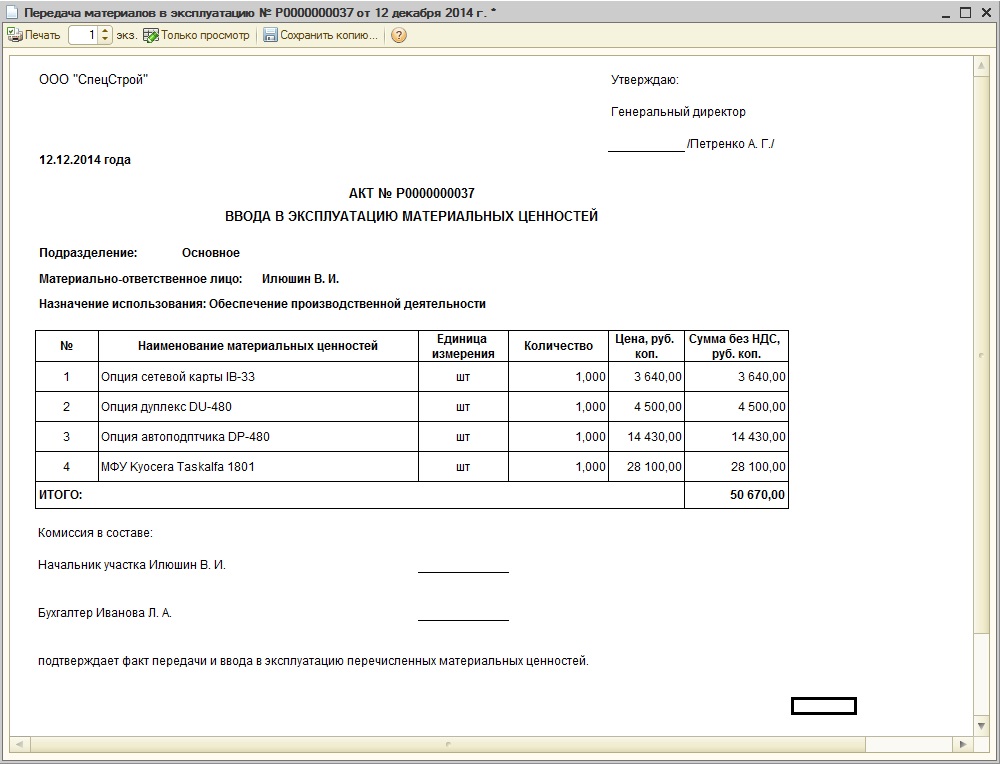Image resolution: width=1000 pixels, height=764 pixels.
Task: Click horizontal scrollbar left arrow
Action: point(18,744)
